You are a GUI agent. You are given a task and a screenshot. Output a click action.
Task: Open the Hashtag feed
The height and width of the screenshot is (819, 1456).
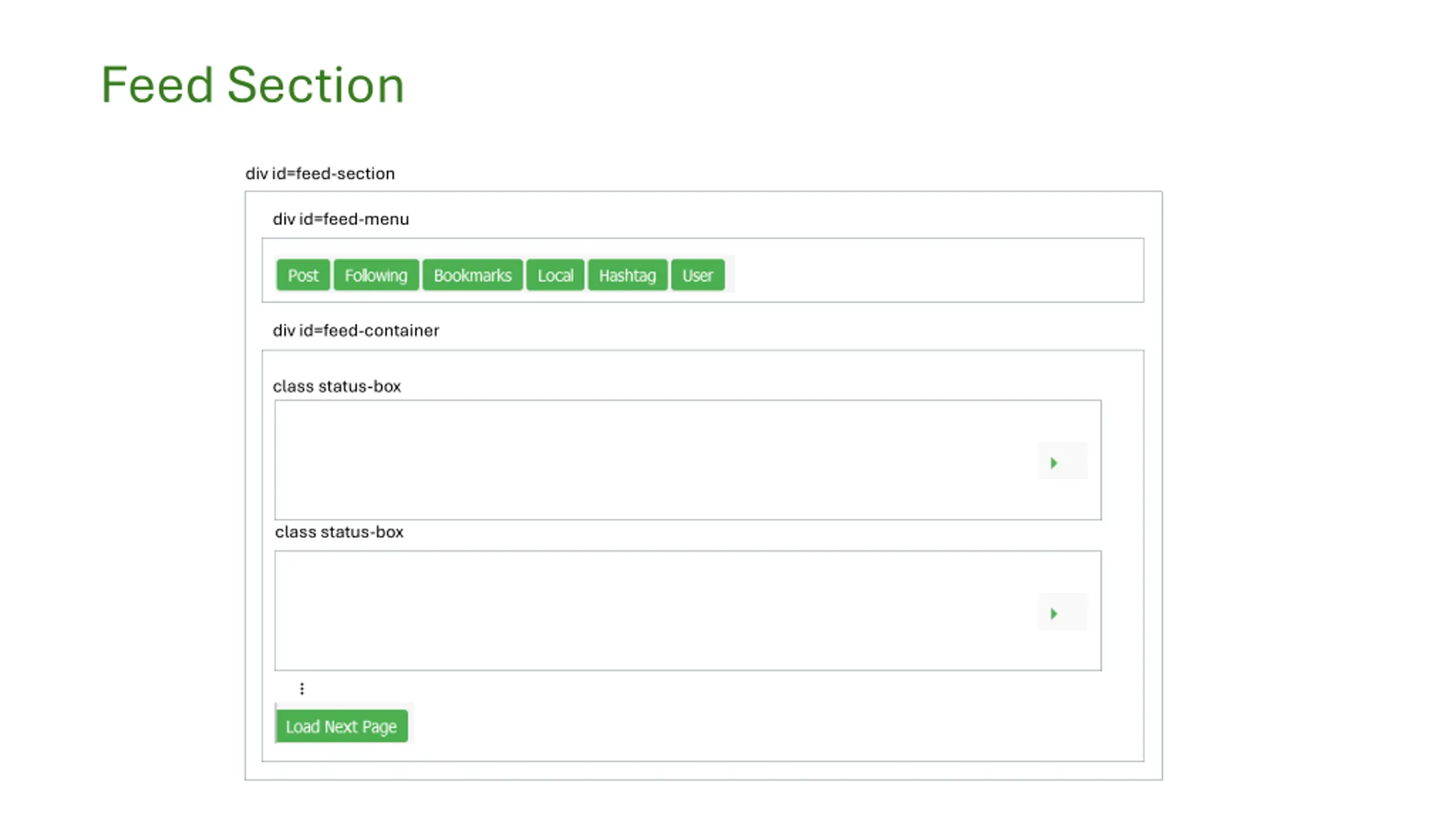[627, 275]
